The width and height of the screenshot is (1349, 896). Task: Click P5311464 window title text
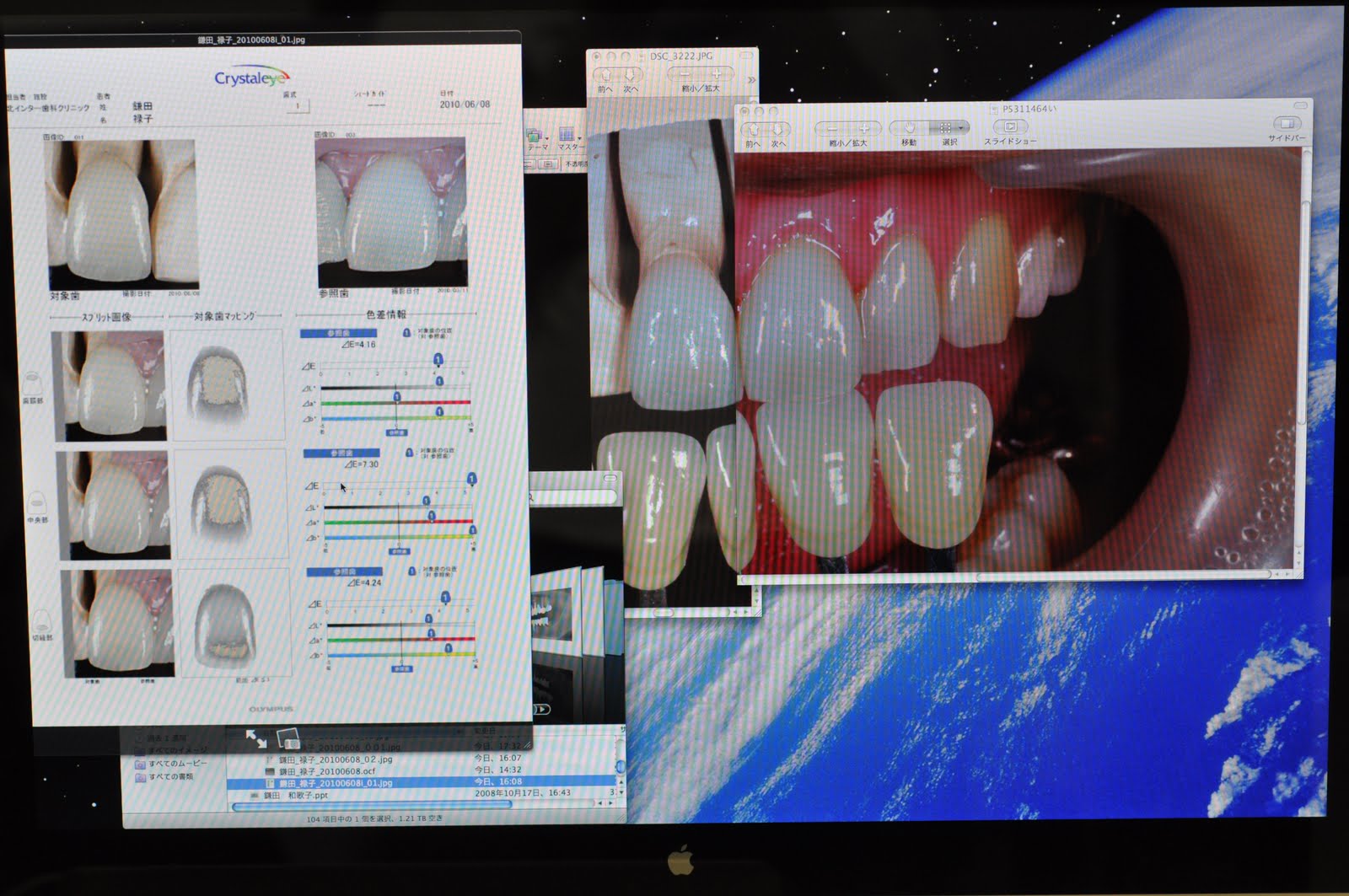(1029, 109)
